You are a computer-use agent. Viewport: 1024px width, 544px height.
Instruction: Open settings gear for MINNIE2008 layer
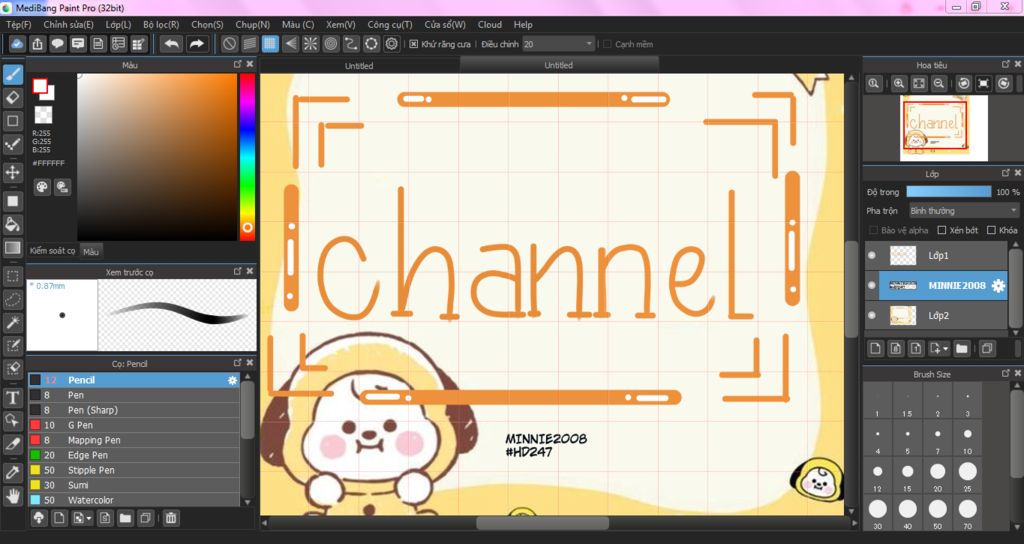[x=998, y=285]
